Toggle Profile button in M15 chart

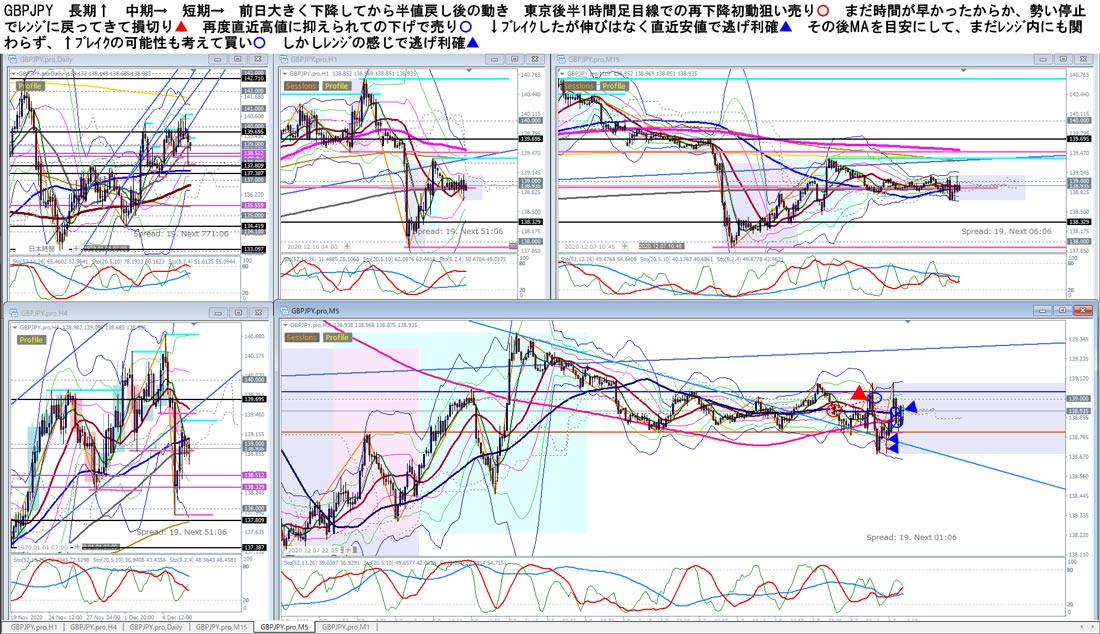[x=613, y=86]
